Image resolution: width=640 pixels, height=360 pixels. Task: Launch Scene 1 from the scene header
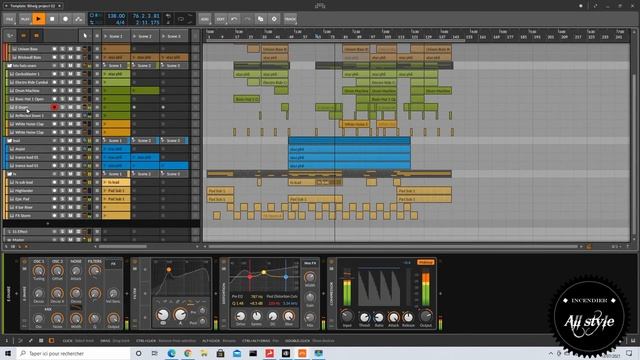pyautogui.click(x=106, y=36)
